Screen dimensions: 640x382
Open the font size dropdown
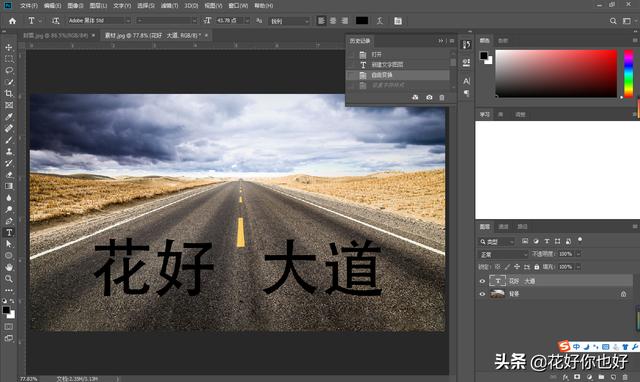click(x=247, y=20)
